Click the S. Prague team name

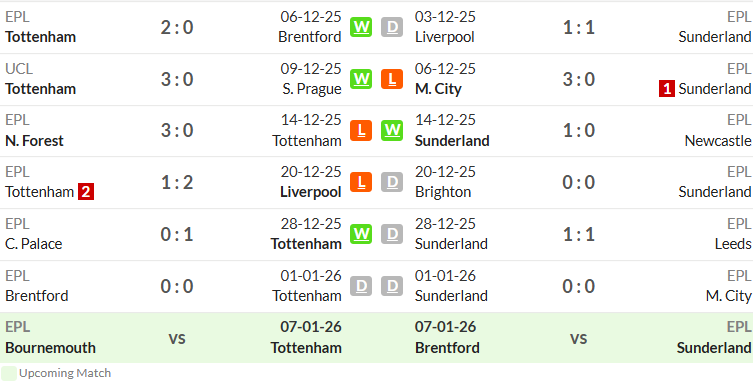point(312,89)
